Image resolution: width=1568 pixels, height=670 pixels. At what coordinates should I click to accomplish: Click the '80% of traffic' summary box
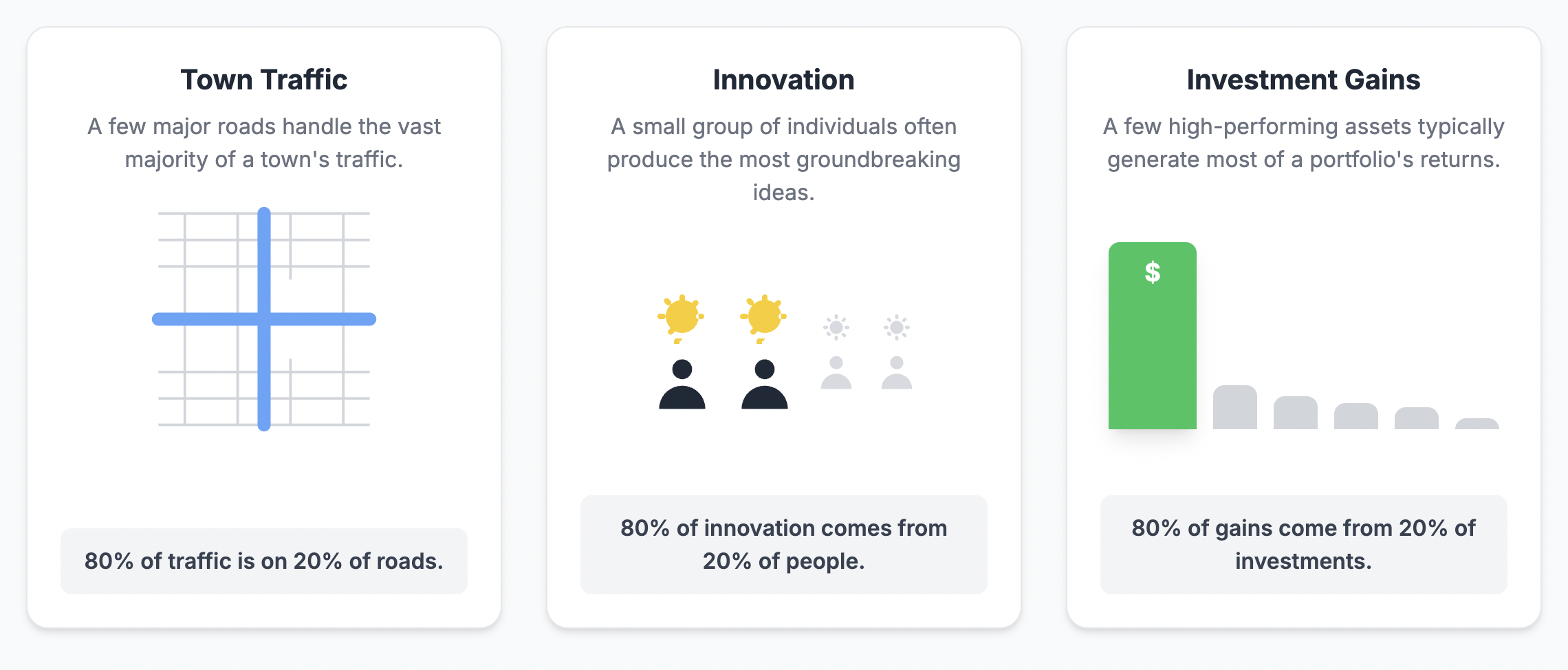pyautogui.click(x=264, y=561)
